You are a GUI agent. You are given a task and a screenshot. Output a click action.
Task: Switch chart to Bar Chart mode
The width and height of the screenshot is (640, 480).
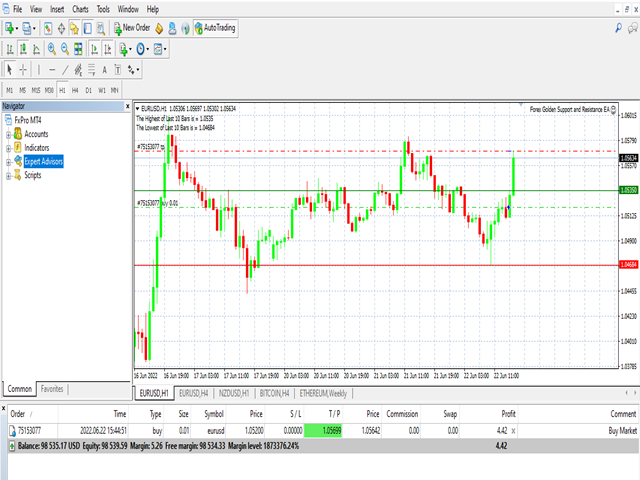point(10,49)
